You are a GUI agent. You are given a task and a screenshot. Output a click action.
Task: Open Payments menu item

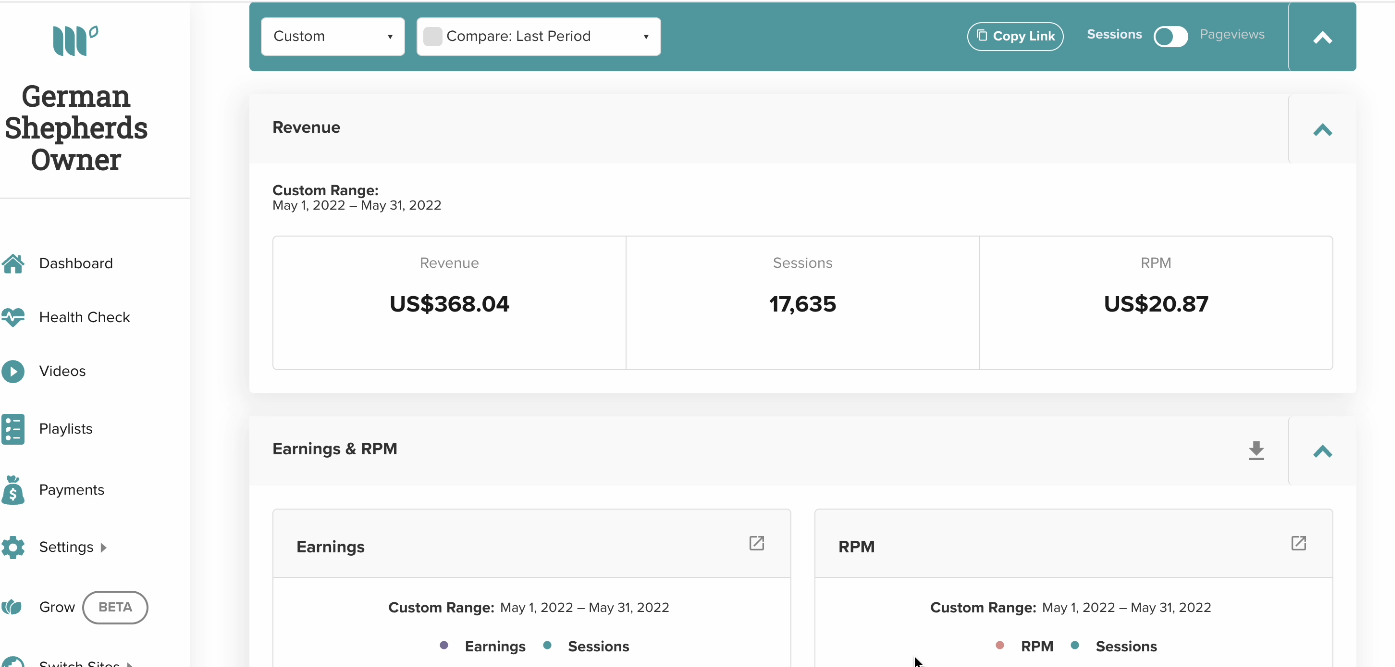(72, 490)
